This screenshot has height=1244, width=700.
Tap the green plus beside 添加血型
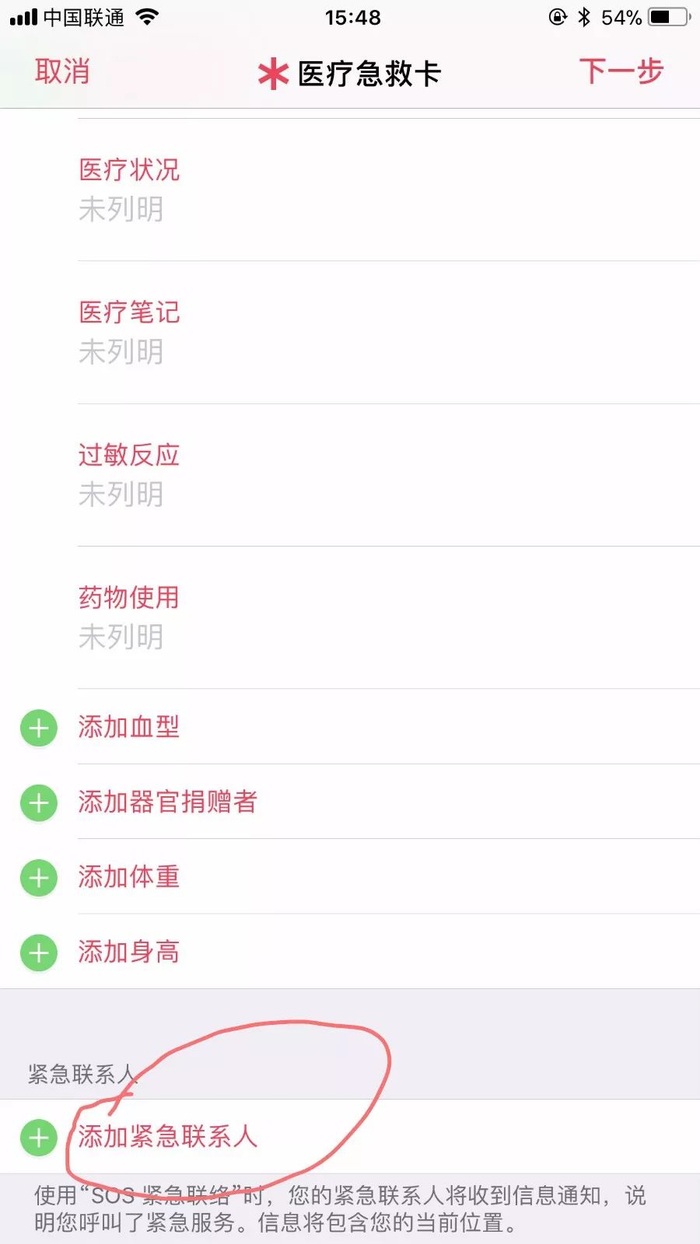(39, 728)
